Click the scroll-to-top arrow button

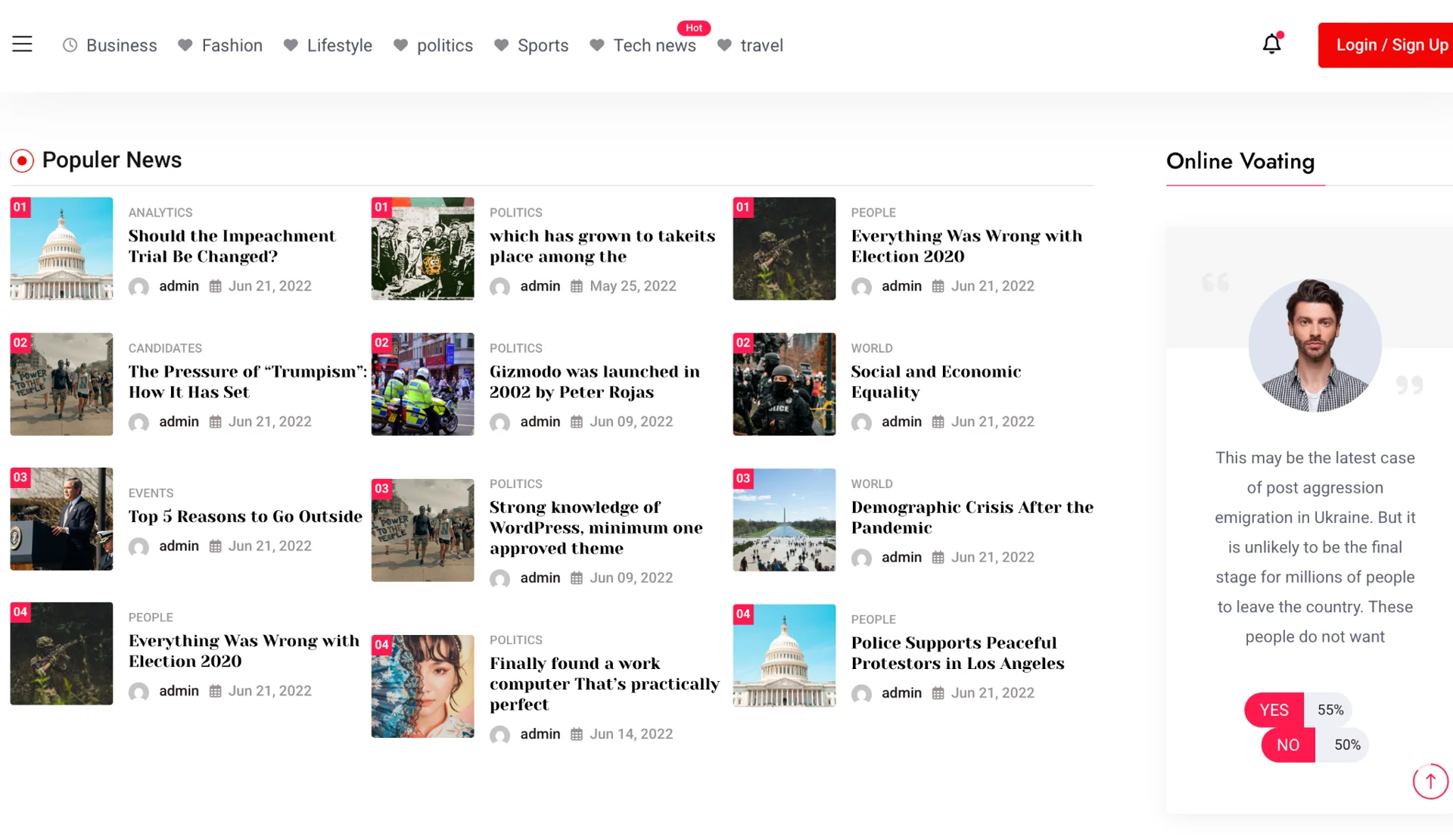coord(1430,782)
